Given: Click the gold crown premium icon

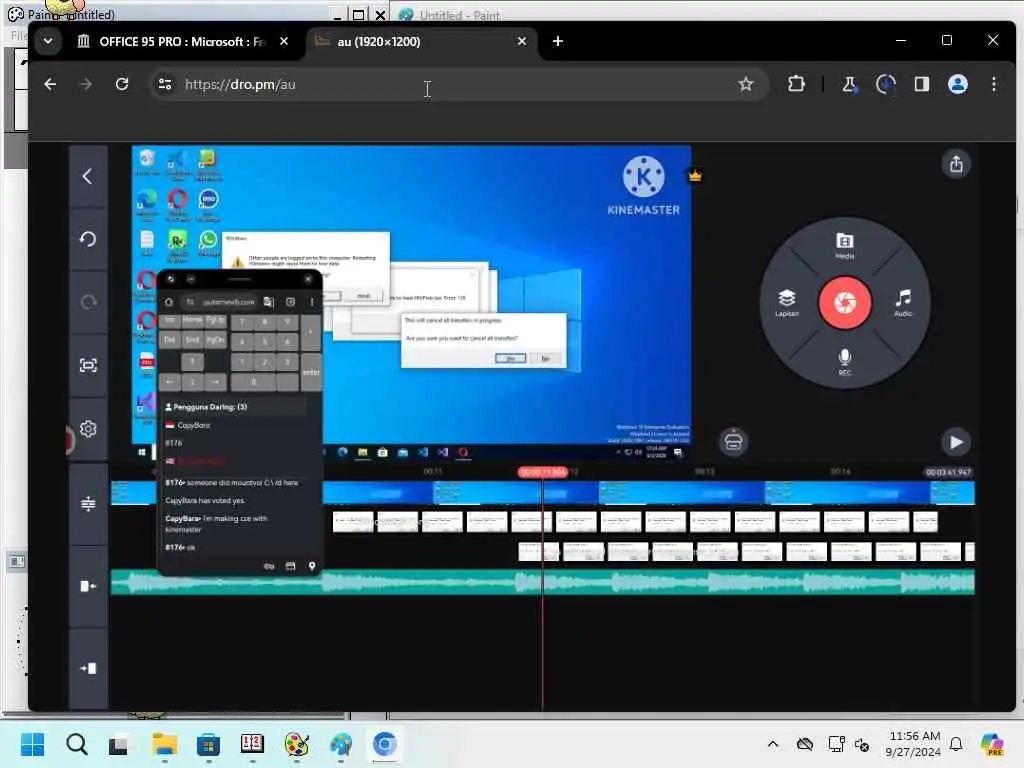Looking at the screenshot, I should [x=695, y=175].
